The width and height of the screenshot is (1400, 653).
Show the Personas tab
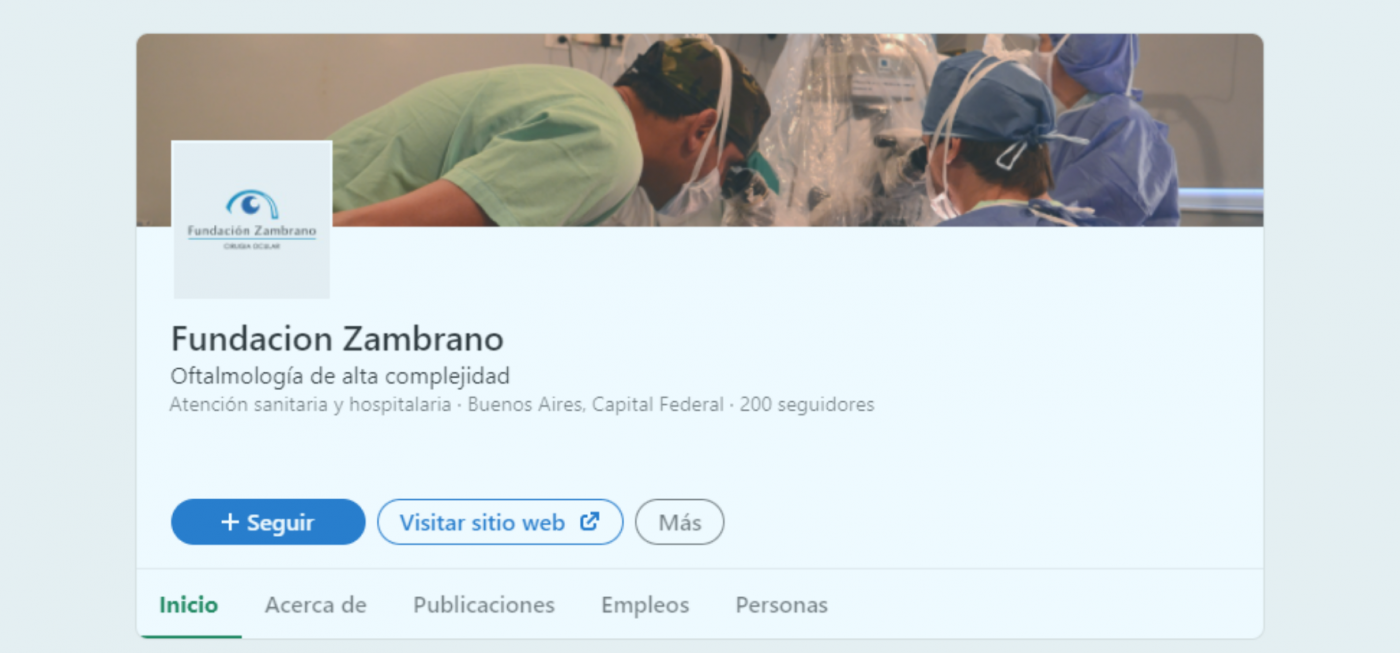782,605
